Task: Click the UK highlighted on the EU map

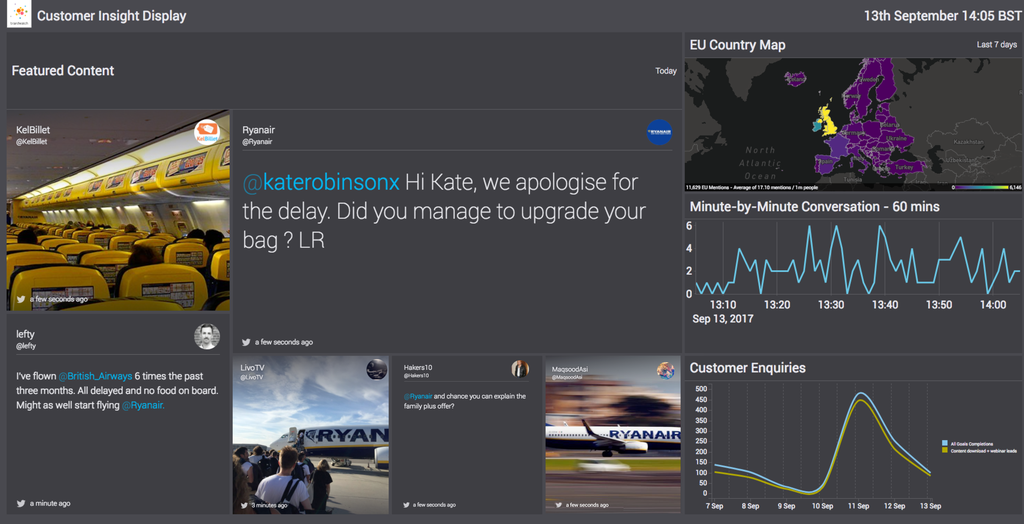Action: [826, 120]
